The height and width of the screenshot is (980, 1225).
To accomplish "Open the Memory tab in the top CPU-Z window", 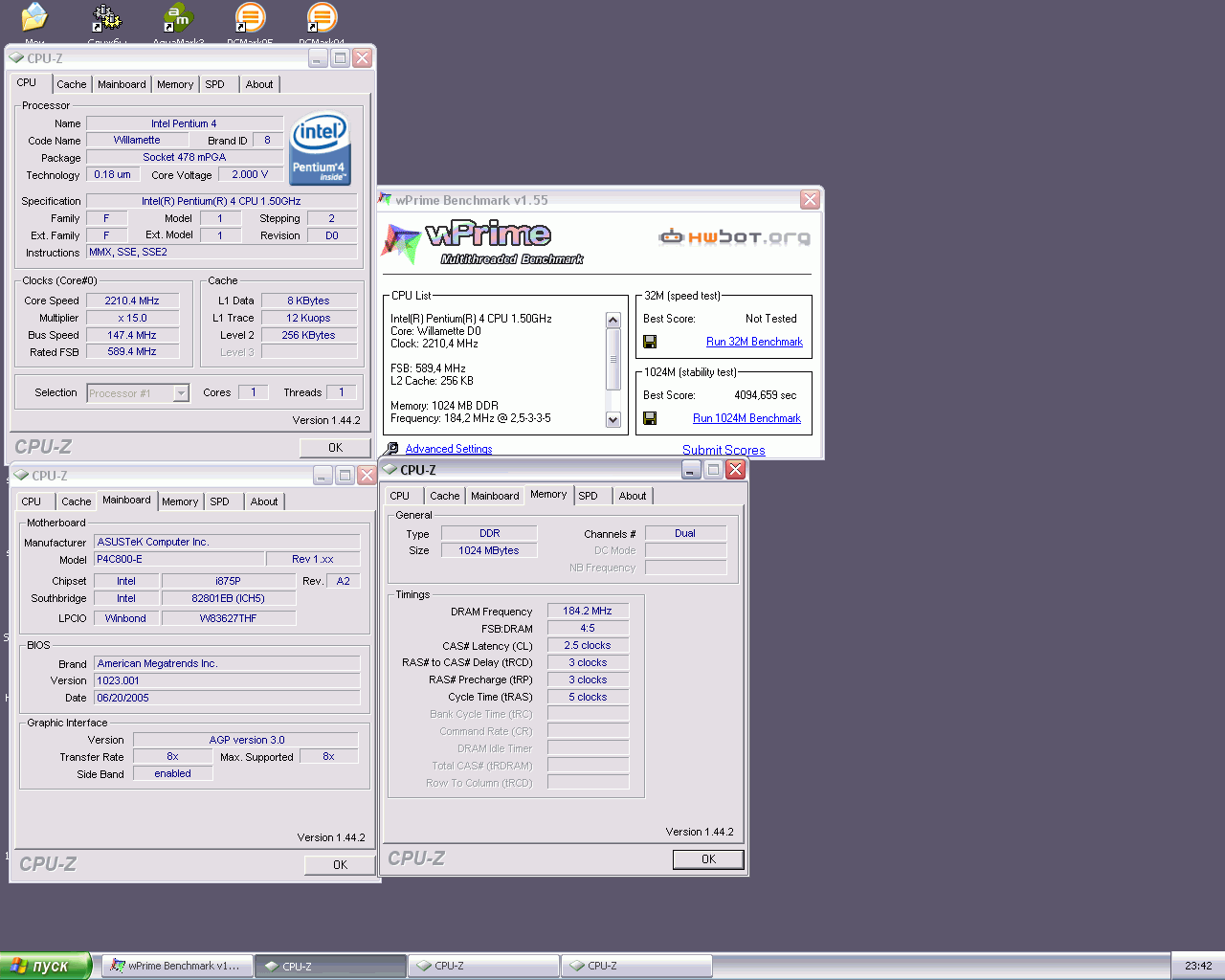I will pos(175,84).
